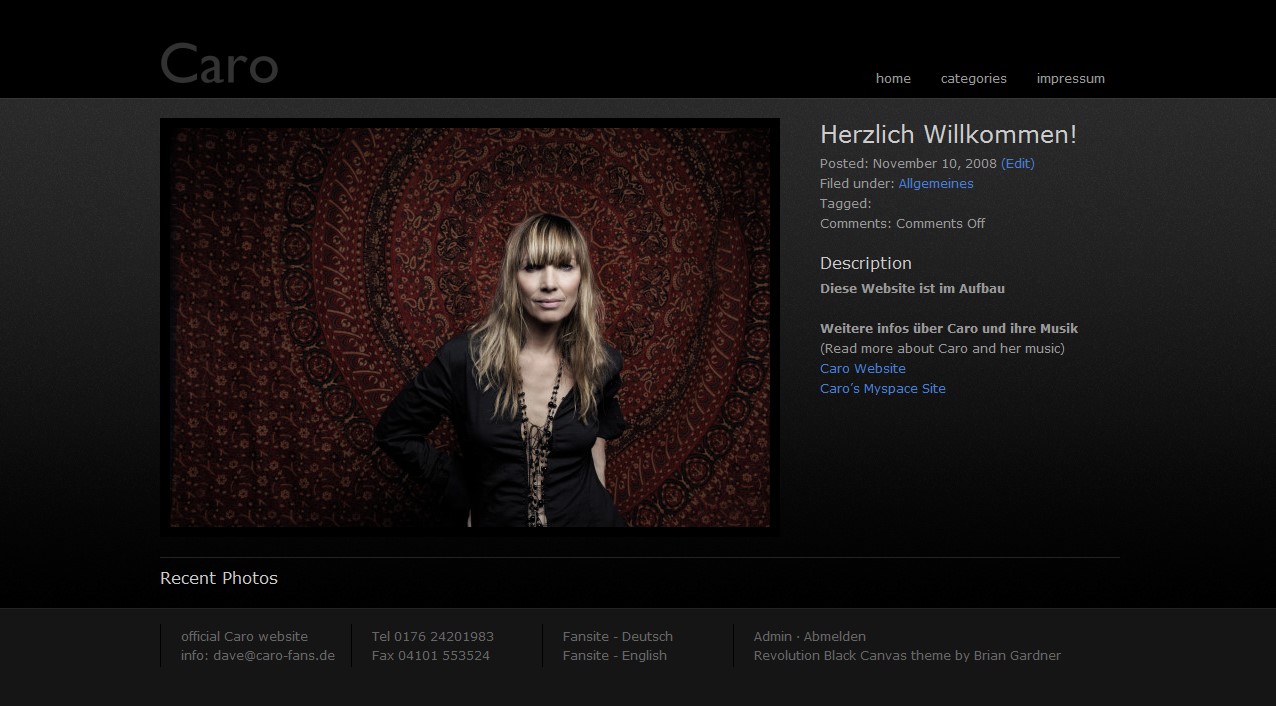Image resolution: width=1276 pixels, height=706 pixels.
Task: Click the Recent Photos heading
Action: 219,578
